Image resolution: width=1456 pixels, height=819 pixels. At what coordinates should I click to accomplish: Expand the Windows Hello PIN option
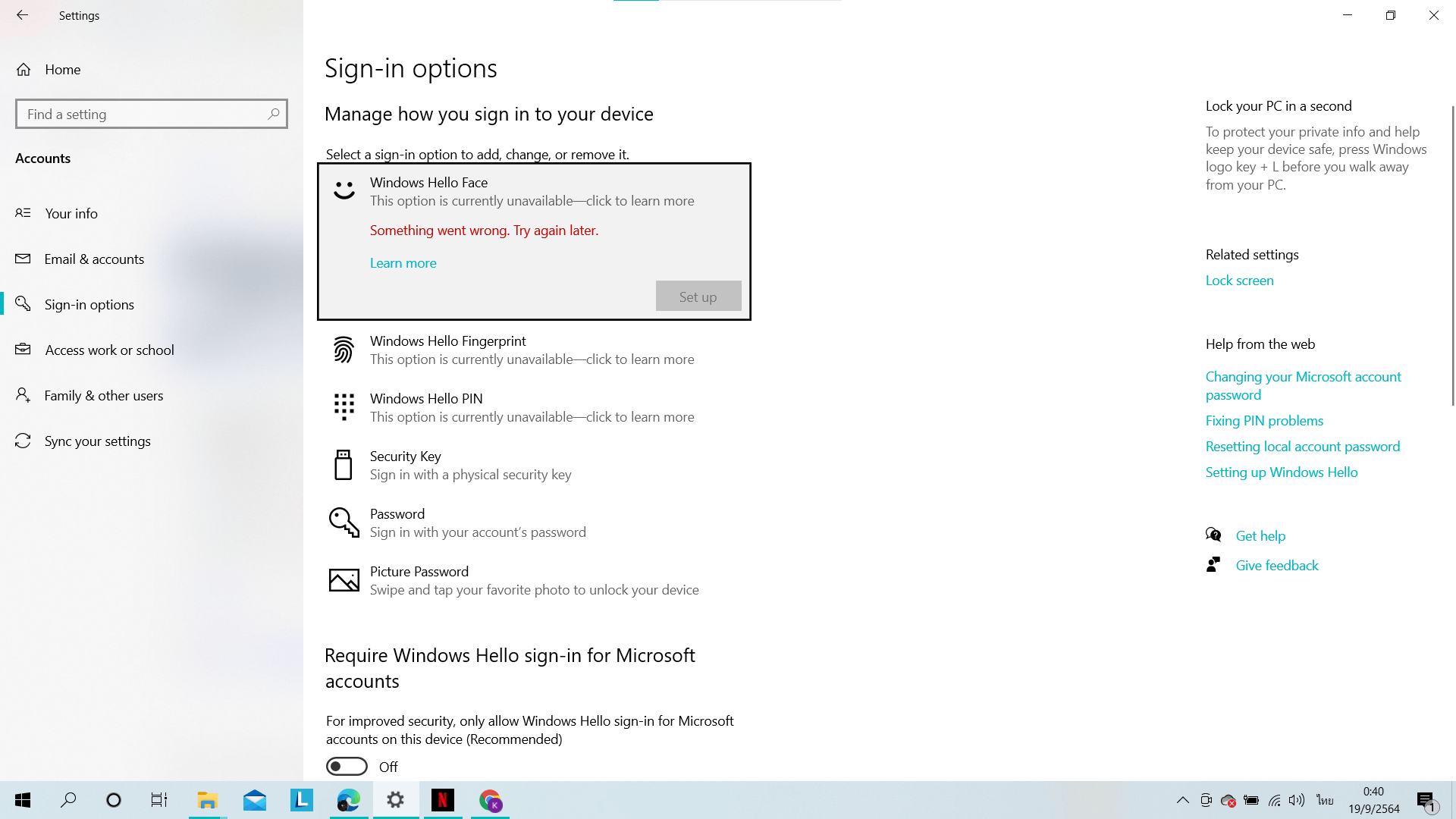[531, 407]
